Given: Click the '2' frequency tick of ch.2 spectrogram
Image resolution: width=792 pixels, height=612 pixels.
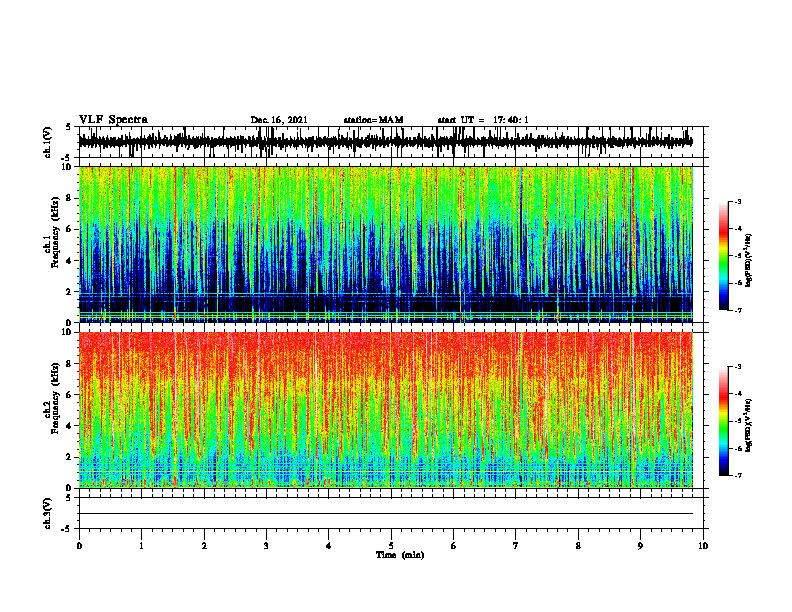Looking at the screenshot, I should pos(69,457).
